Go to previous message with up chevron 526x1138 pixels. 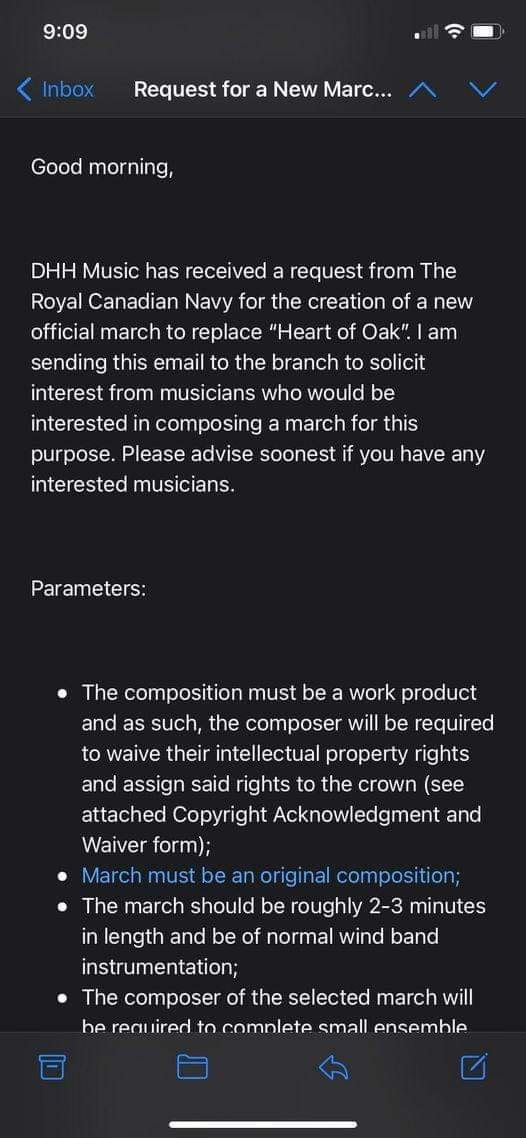(x=423, y=90)
